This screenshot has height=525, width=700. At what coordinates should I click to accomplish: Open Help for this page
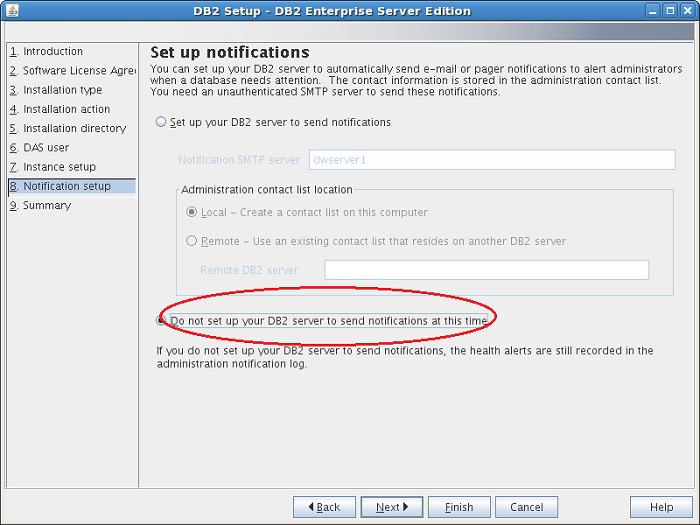662,507
